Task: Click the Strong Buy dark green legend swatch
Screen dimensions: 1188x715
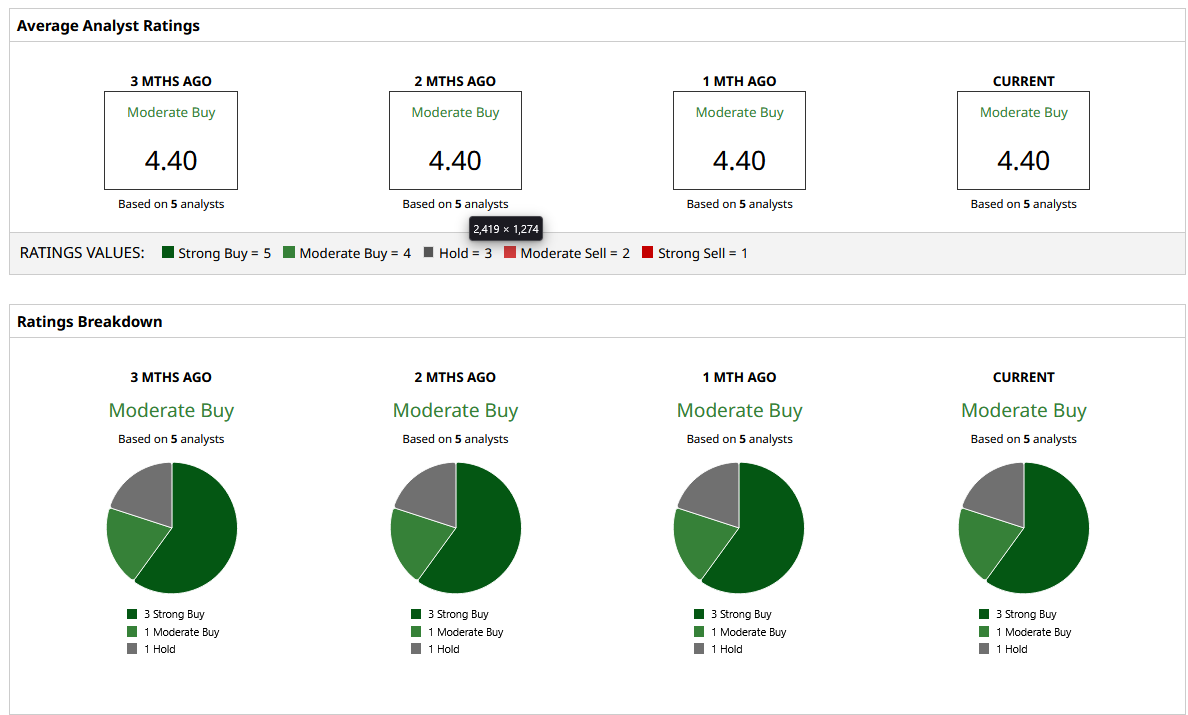Action: (x=168, y=252)
